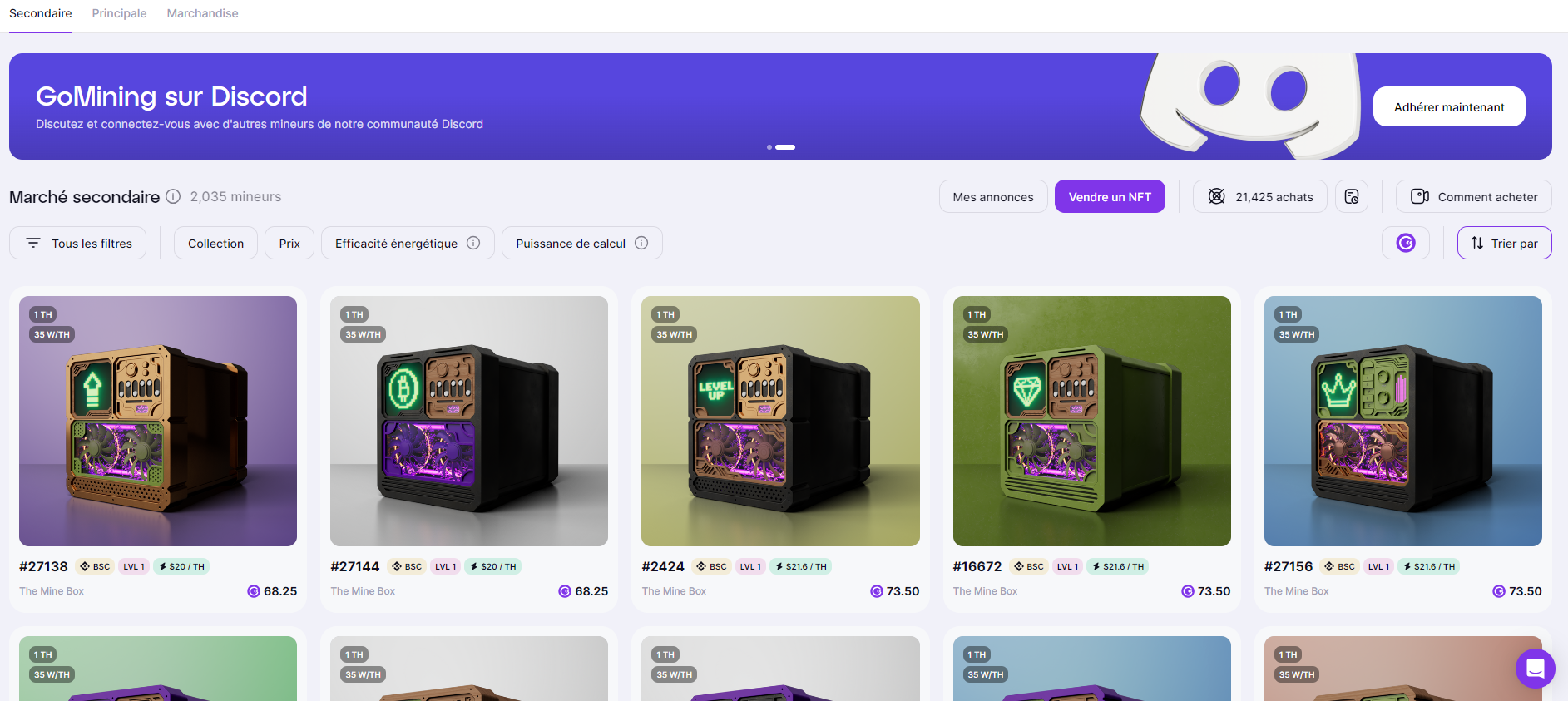The width and height of the screenshot is (1568, 701).
Task: Open Tous les filtres panel
Action: pyautogui.click(x=78, y=244)
